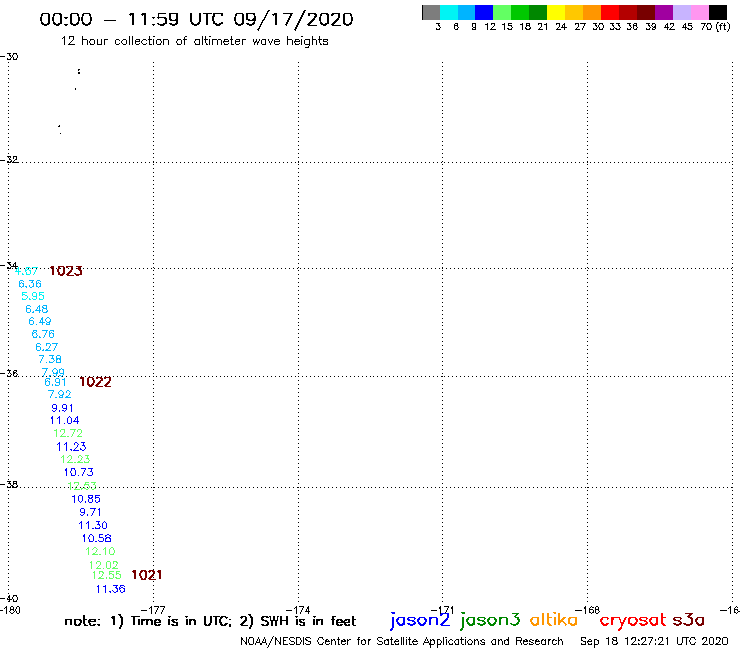Select the green jason3 satellite label
This screenshot has height=650, width=740.
coord(490,620)
